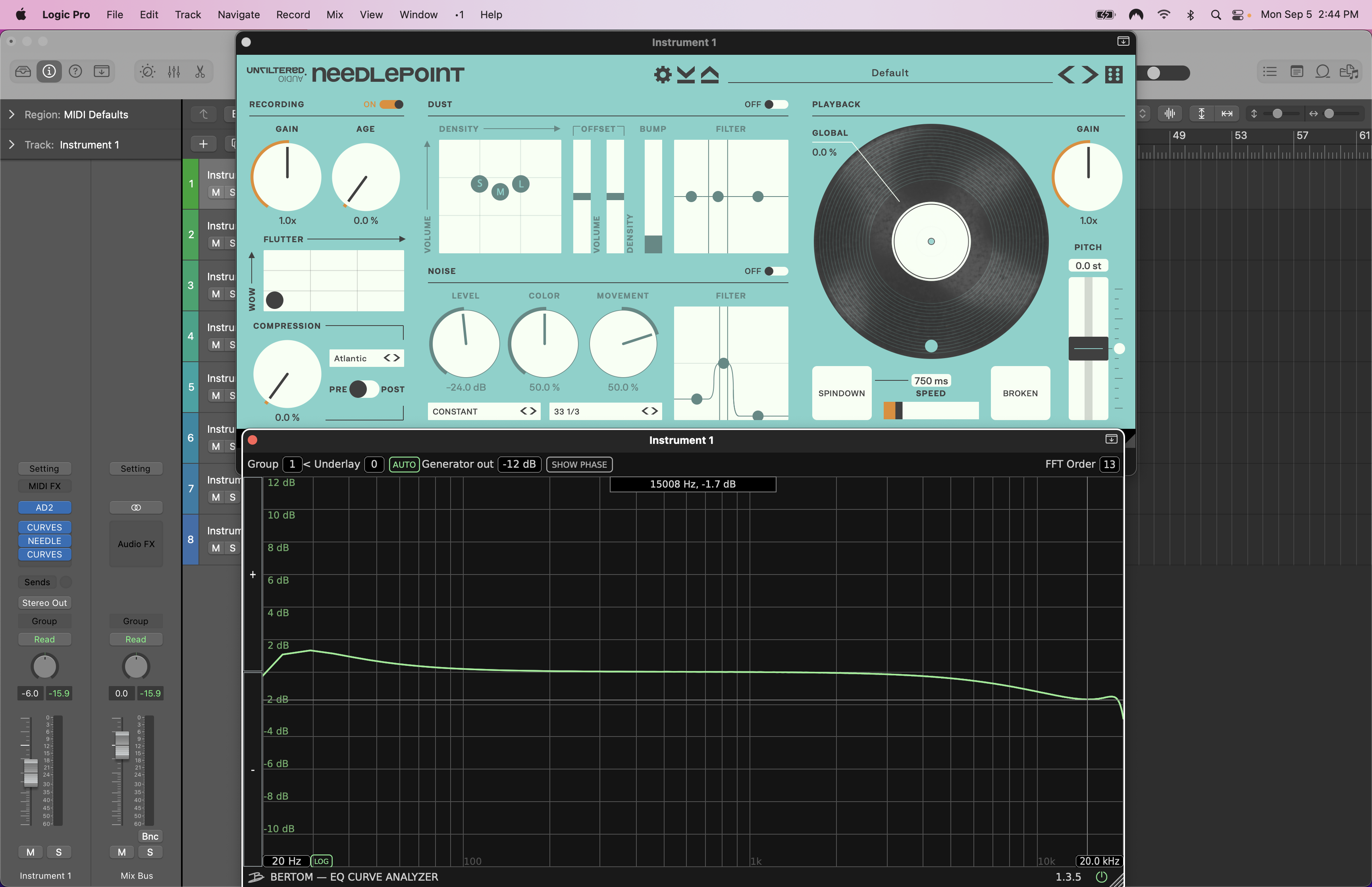Click the Needlepoint preset save up-arrow icon
Viewport: 1372px width, 887px height.
(710, 74)
